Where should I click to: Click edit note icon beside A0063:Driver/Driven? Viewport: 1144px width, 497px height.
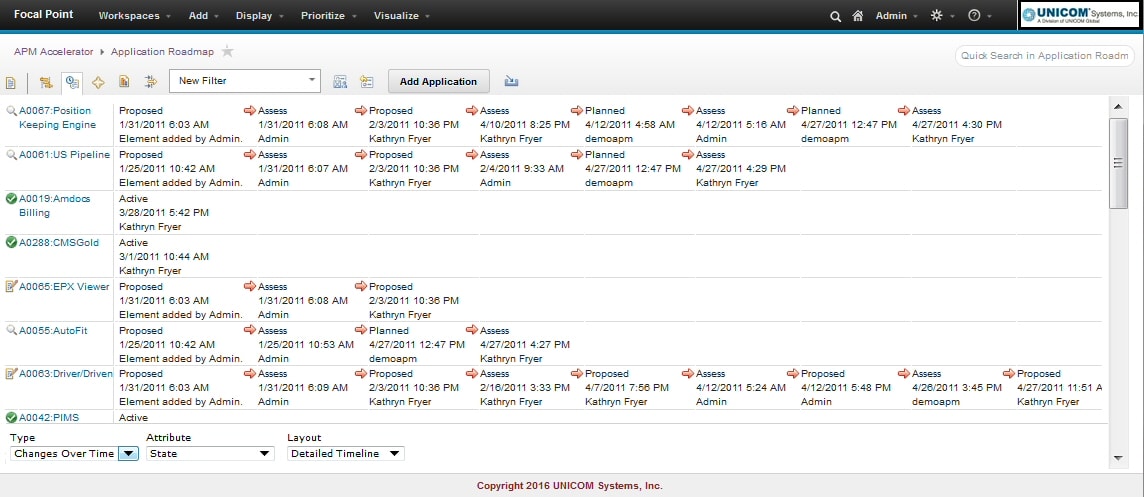11,374
